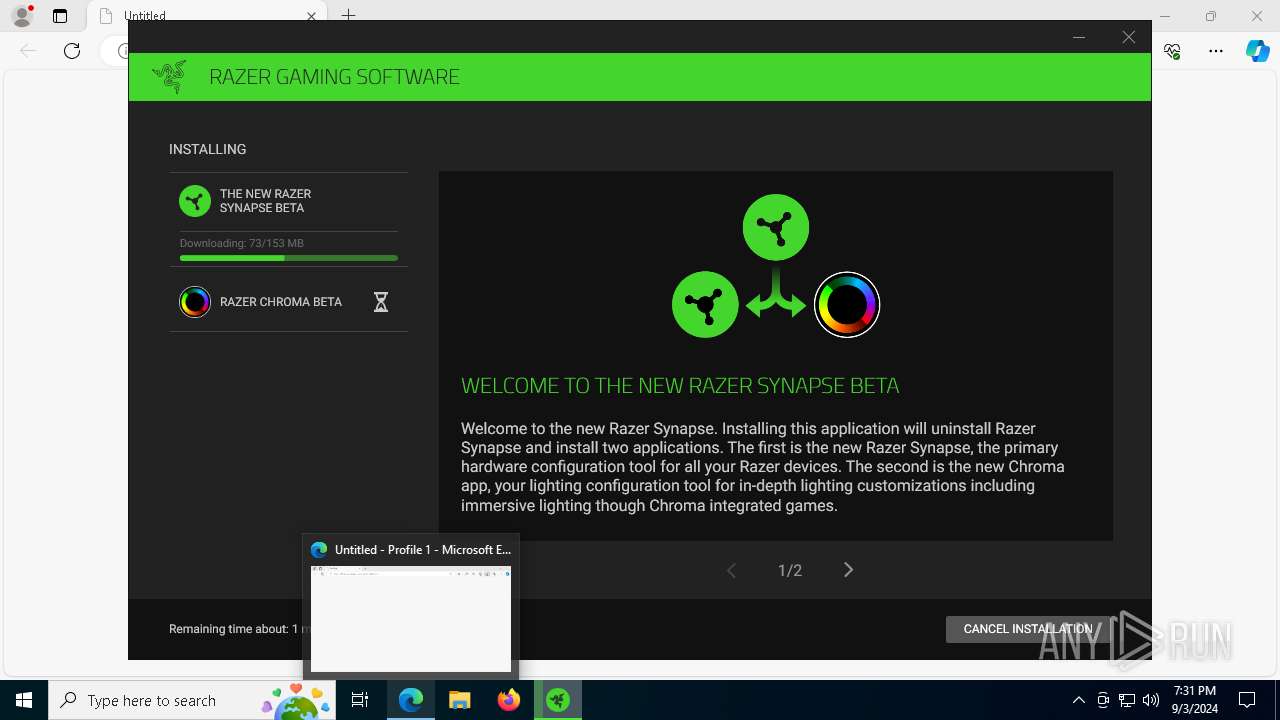Click the Edge Copilot icon
Screen dimensions: 1280x720
[x=1257, y=51]
